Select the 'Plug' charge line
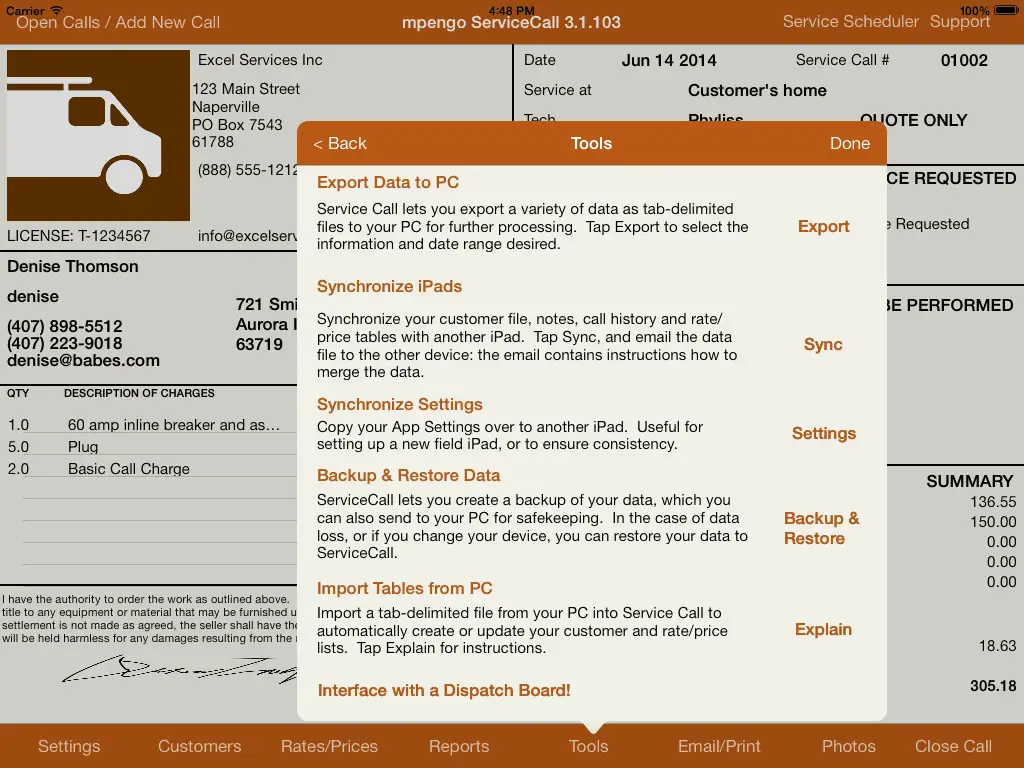This screenshot has width=1024, height=768. (x=150, y=447)
